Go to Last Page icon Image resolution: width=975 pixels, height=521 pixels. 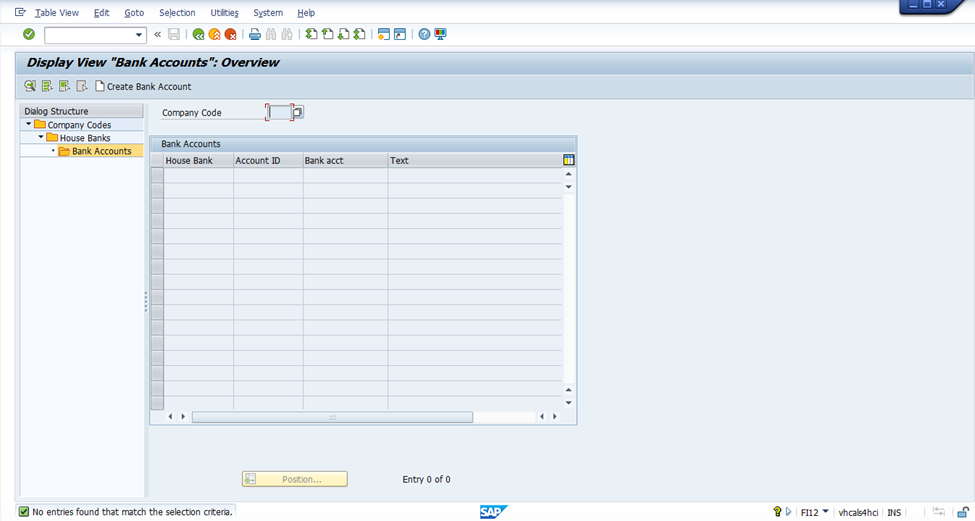point(359,34)
